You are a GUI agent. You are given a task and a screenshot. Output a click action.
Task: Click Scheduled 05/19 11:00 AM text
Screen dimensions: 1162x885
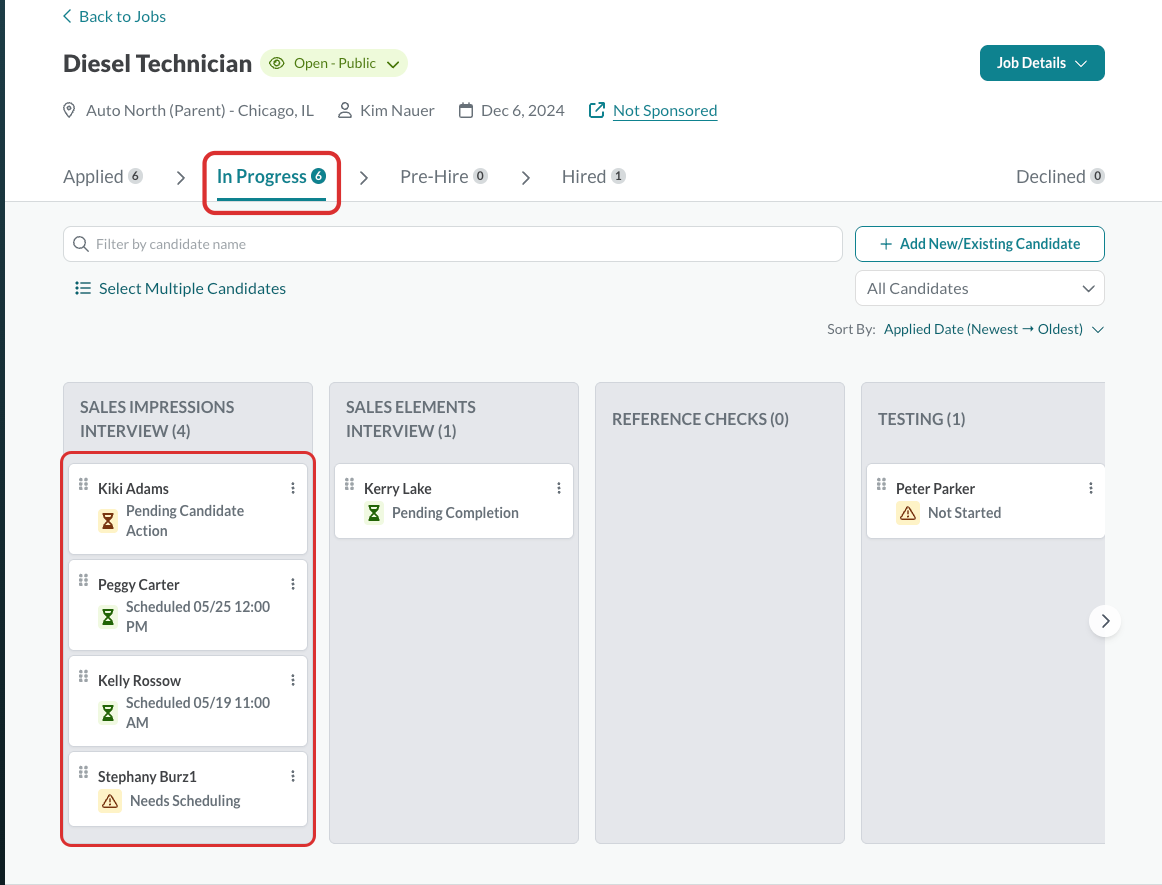(198, 713)
